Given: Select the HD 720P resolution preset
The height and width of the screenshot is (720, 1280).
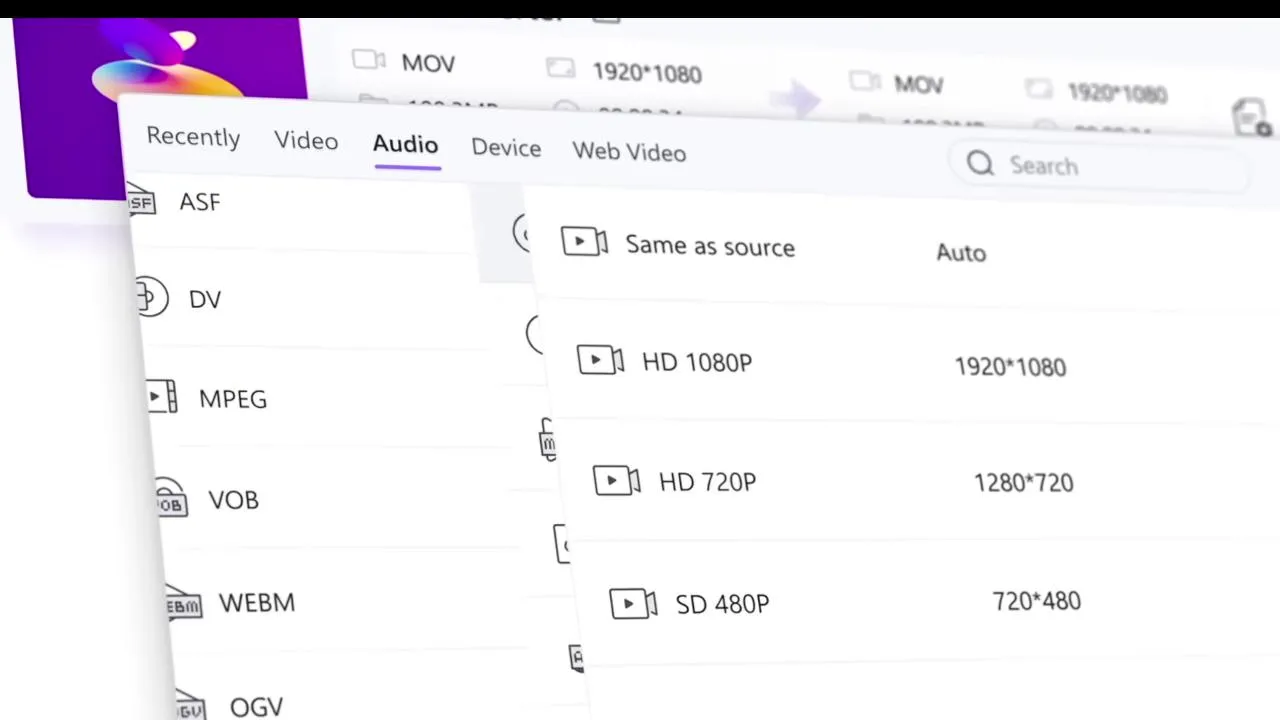Looking at the screenshot, I should click(707, 482).
